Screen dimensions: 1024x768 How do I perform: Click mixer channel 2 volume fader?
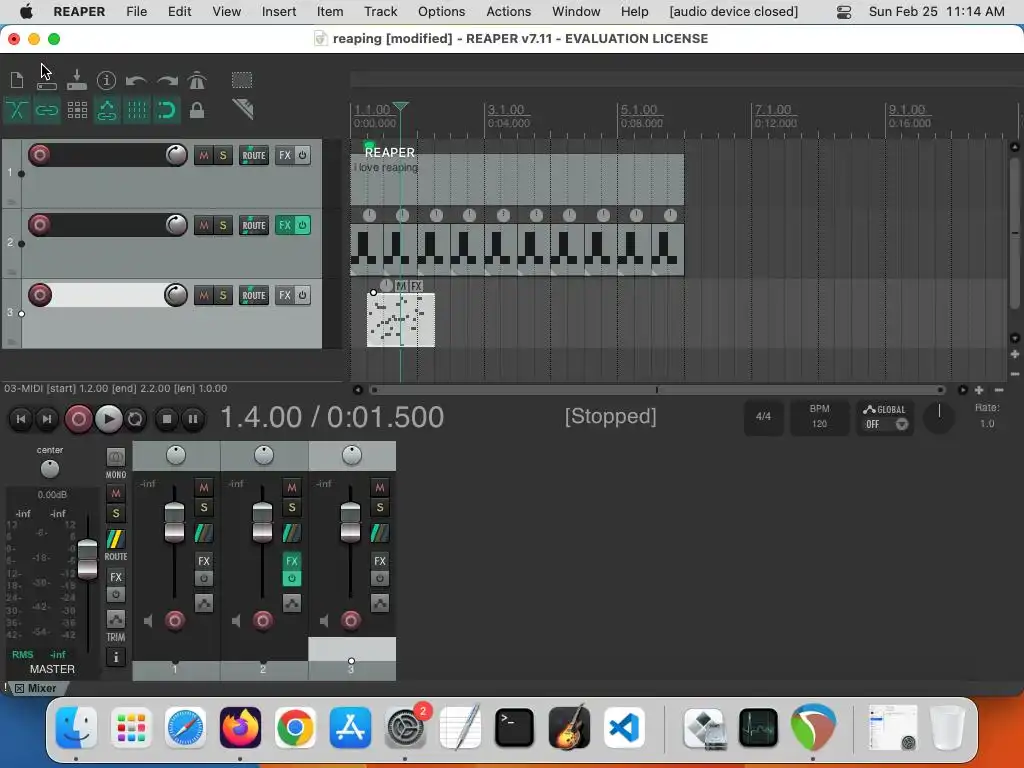[263, 522]
